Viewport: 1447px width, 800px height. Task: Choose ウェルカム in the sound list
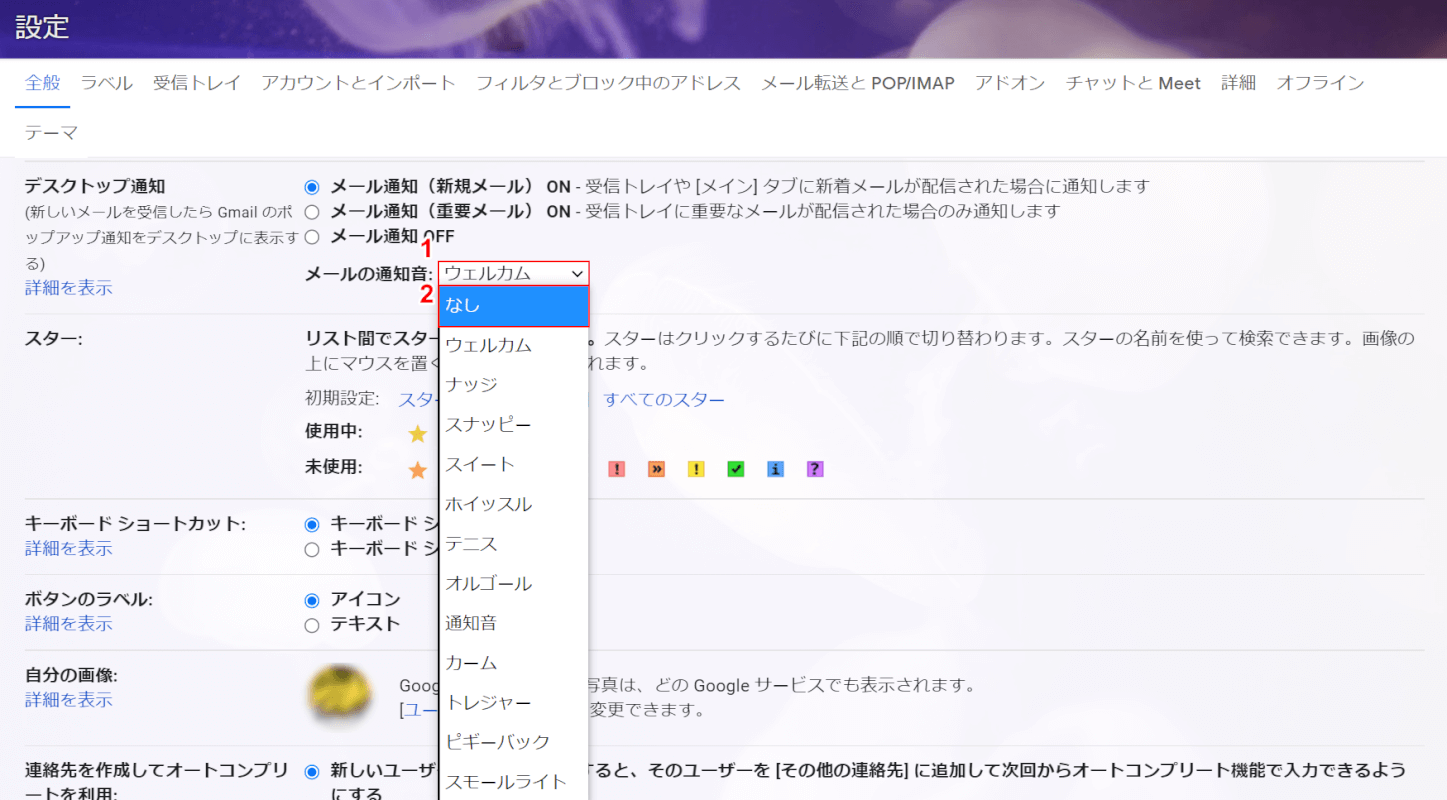pos(514,345)
